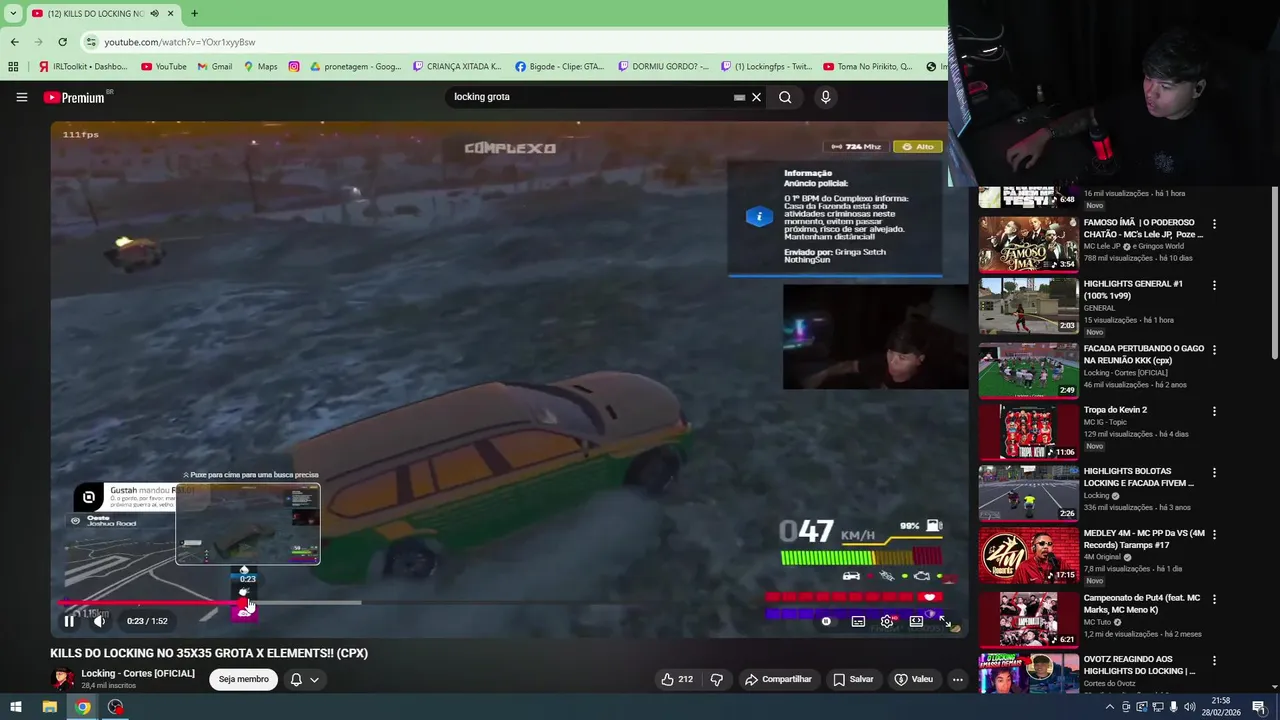1280x720 pixels.
Task: Open the site information icon in the address bar
Action: [x=91, y=42]
